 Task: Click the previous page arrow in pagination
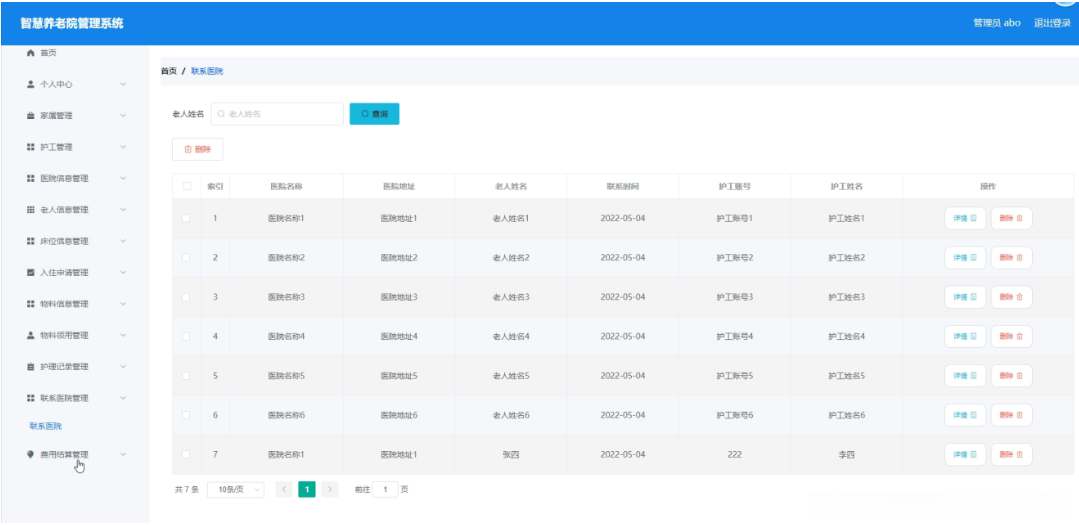tap(284, 489)
